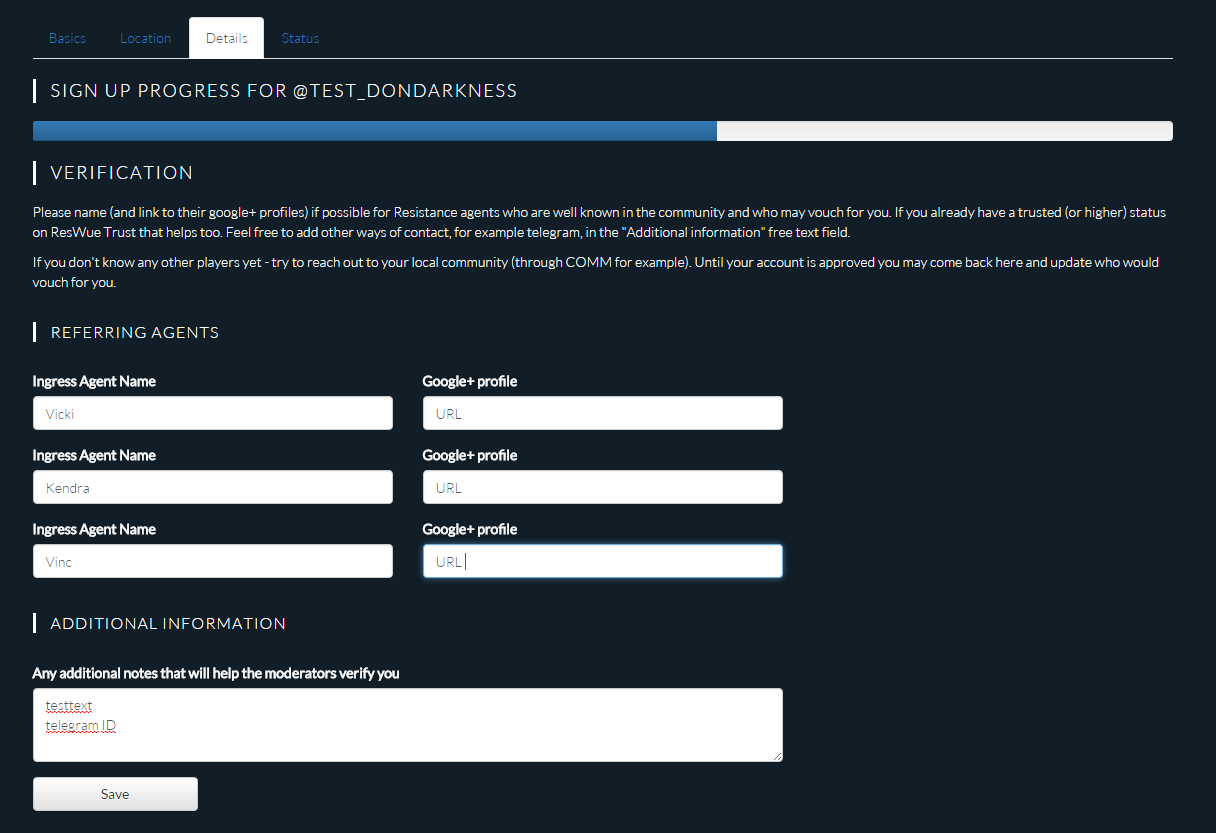The width and height of the screenshot is (1216, 833).
Task: Click the sign up progress bar
Action: click(x=603, y=131)
